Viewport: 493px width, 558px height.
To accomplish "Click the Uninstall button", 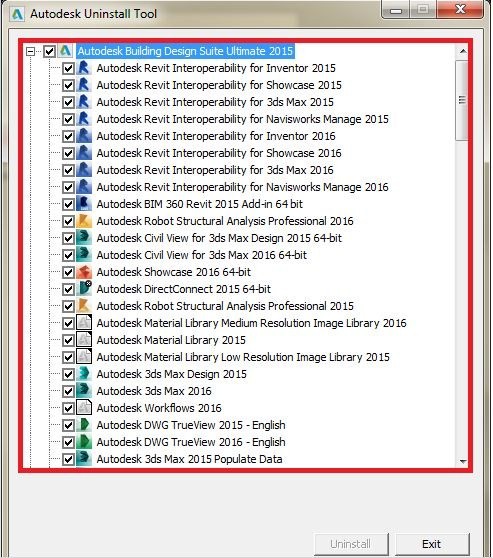I will click(351, 544).
